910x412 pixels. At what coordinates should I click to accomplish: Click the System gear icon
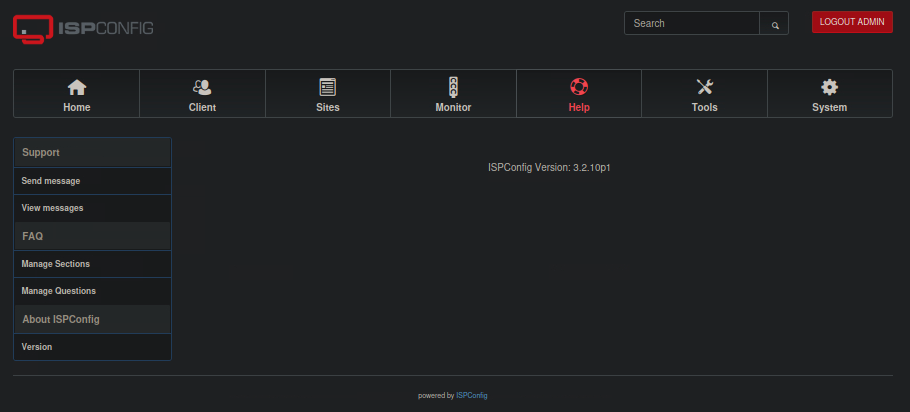click(829, 87)
